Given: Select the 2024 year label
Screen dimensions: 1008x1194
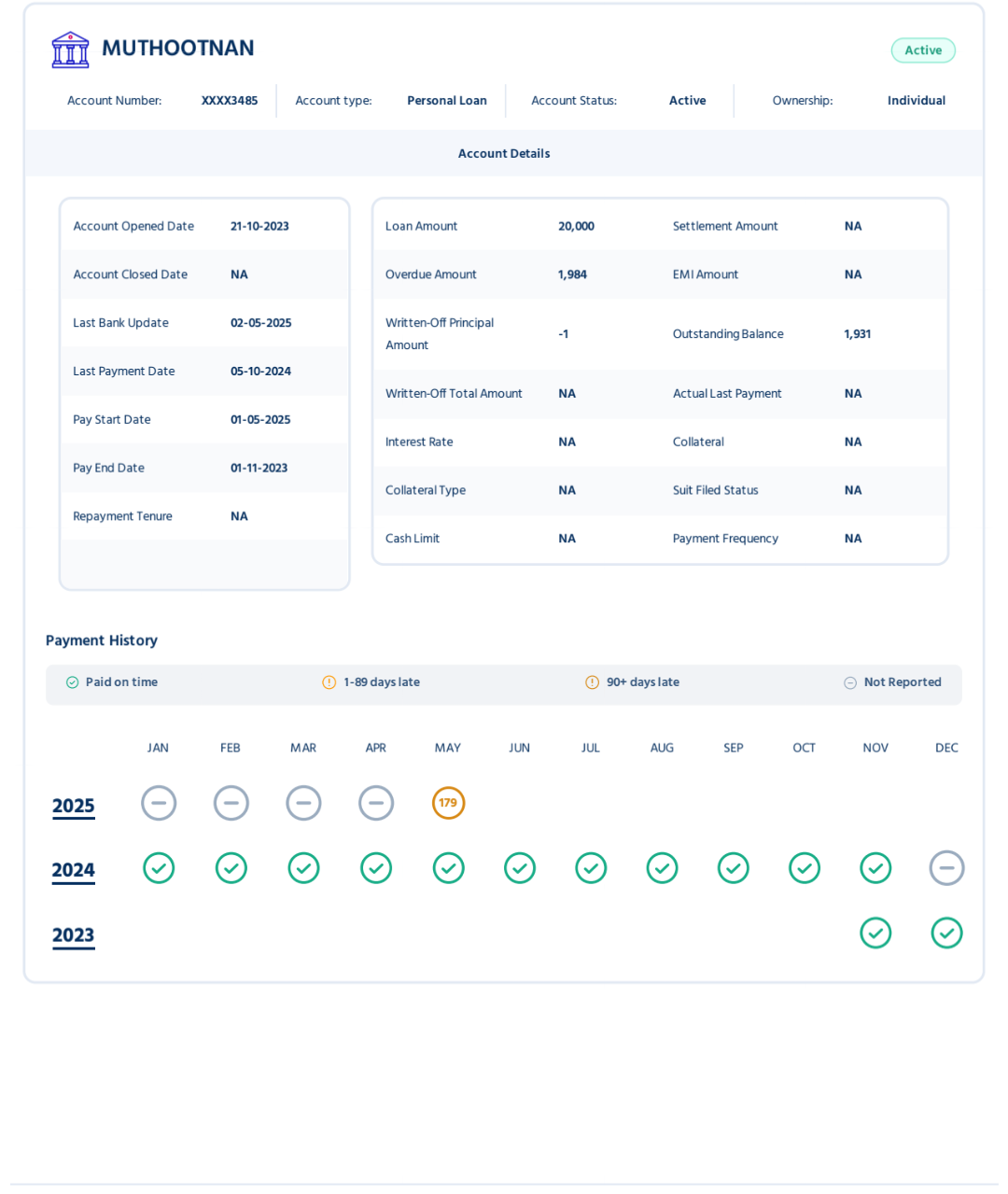Looking at the screenshot, I should point(74,870).
